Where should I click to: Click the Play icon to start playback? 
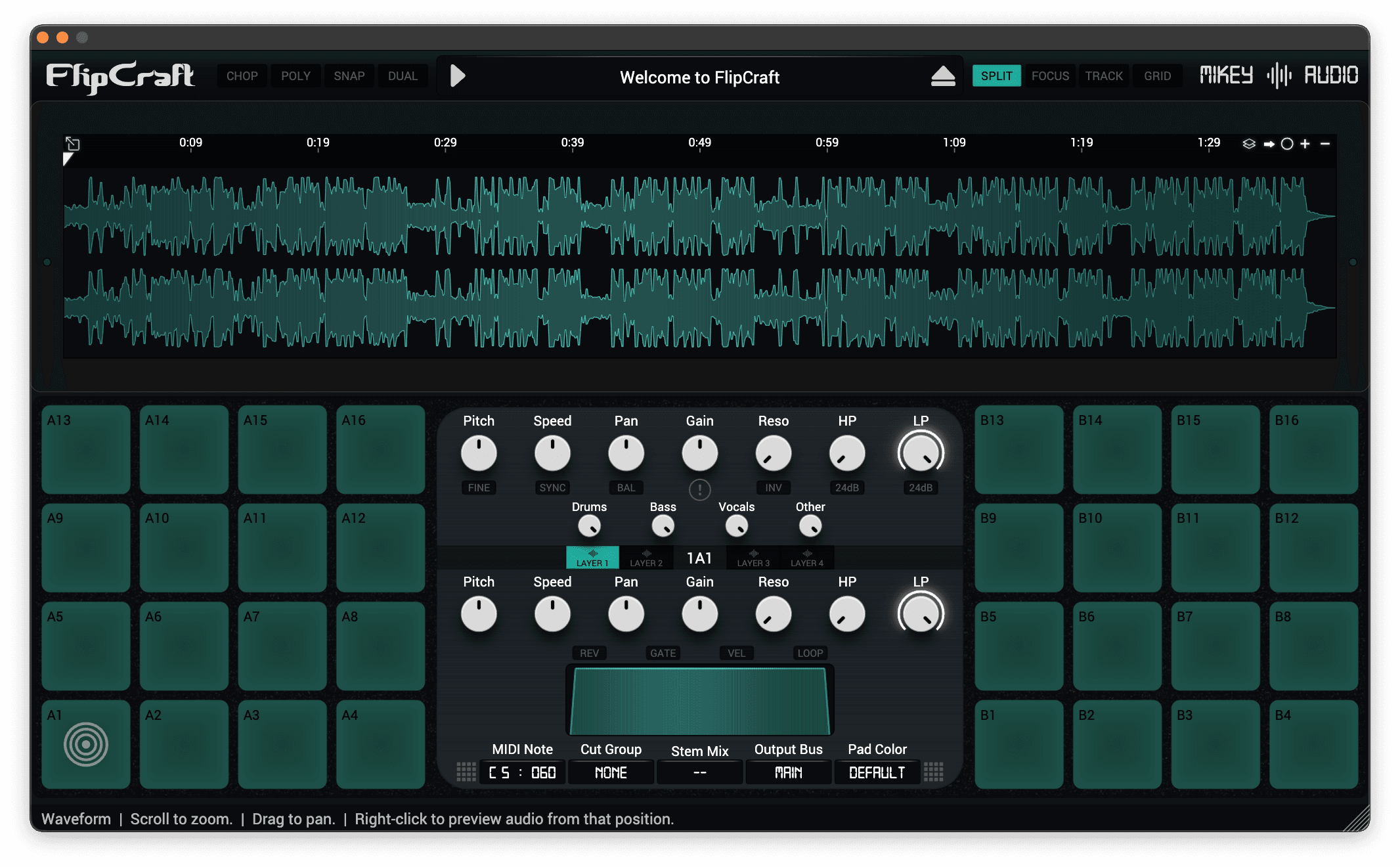click(x=457, y=76)
